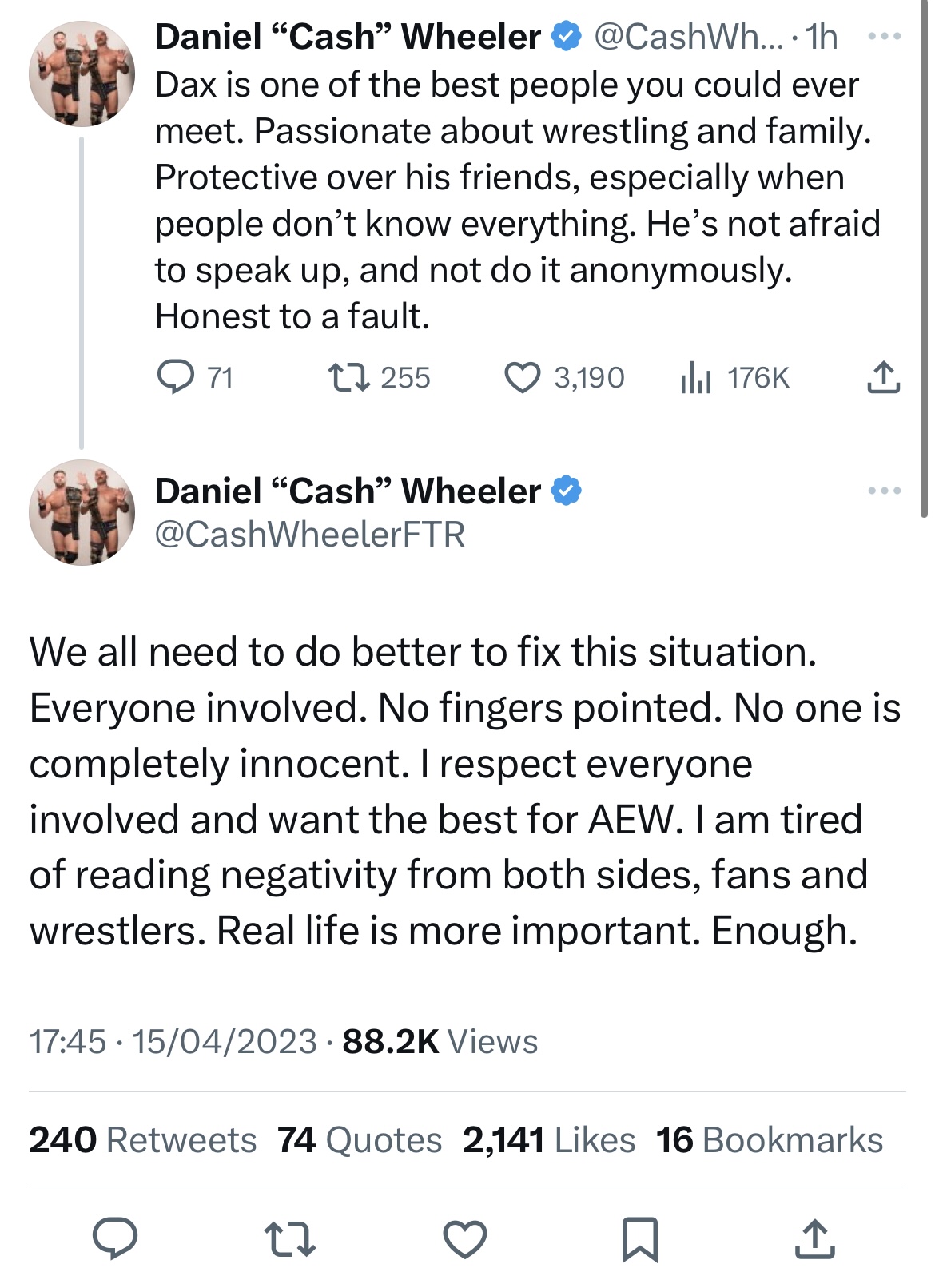Like the parent tweet with 3,190 likes
The width and height of the screenshot is (935, 1288).
(522, 377)
